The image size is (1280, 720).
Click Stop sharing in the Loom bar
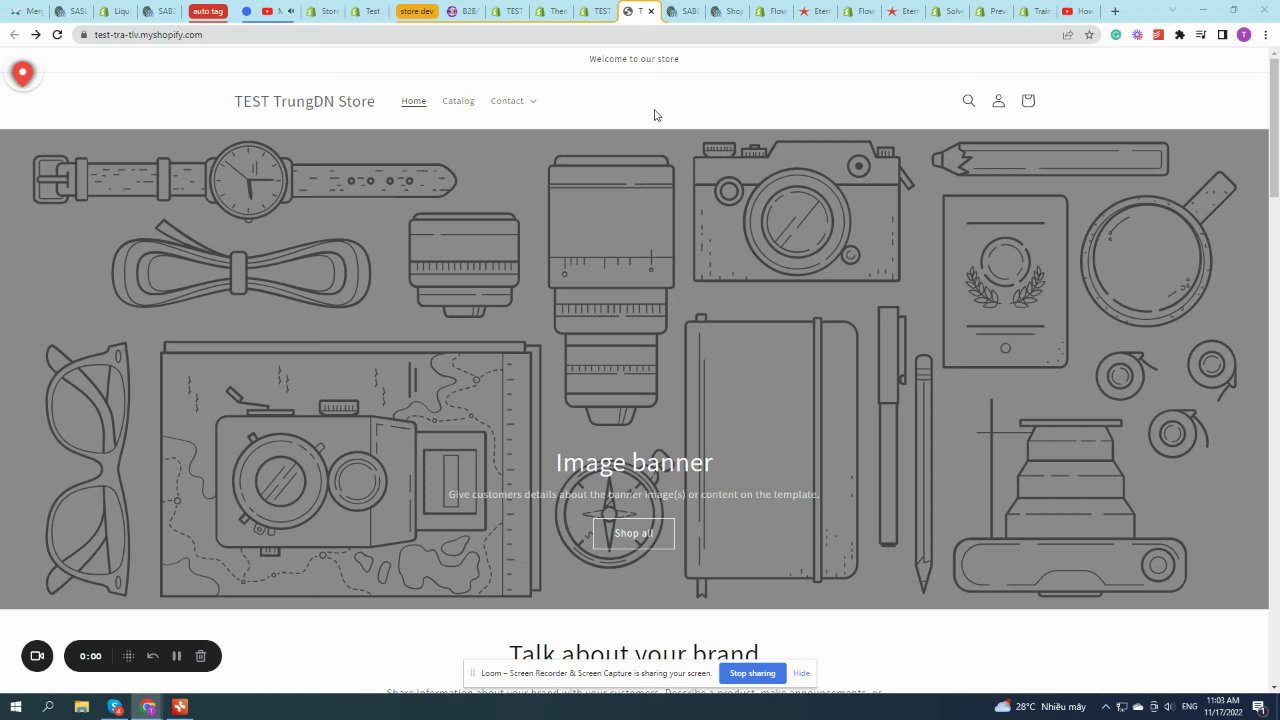click(x=752, y=673)
